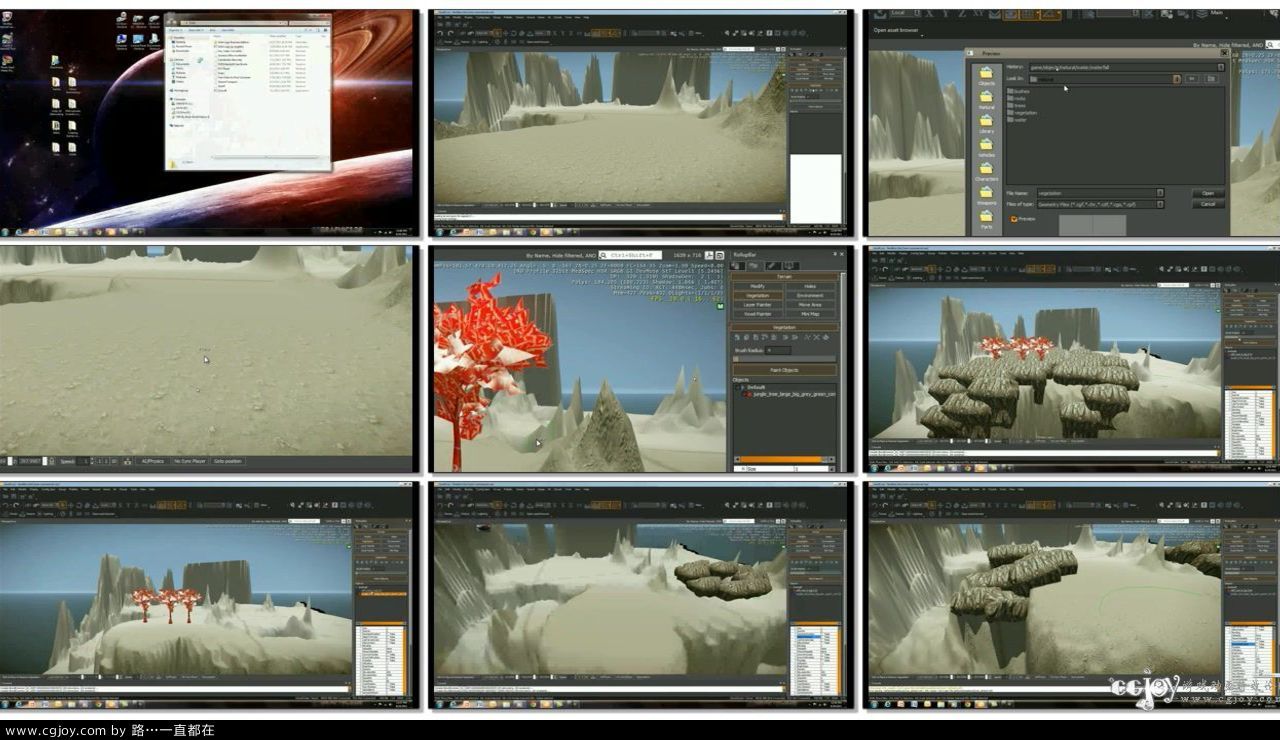Click the Voxel Painter button
This screenshot has height=740, width=1280.
point(758,314)
